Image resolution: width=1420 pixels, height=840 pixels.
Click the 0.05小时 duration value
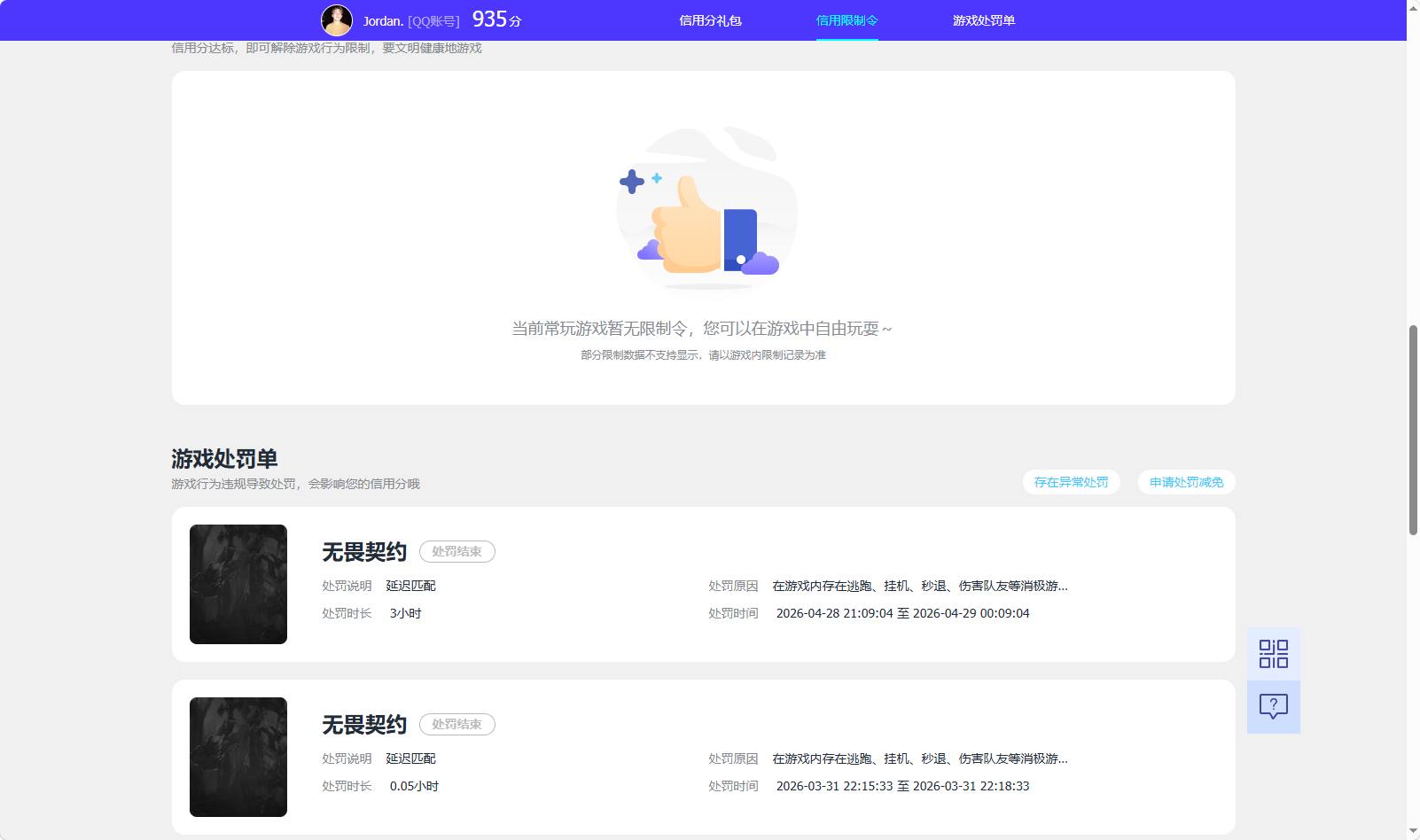pyautogui.click(x=414, y=786)
